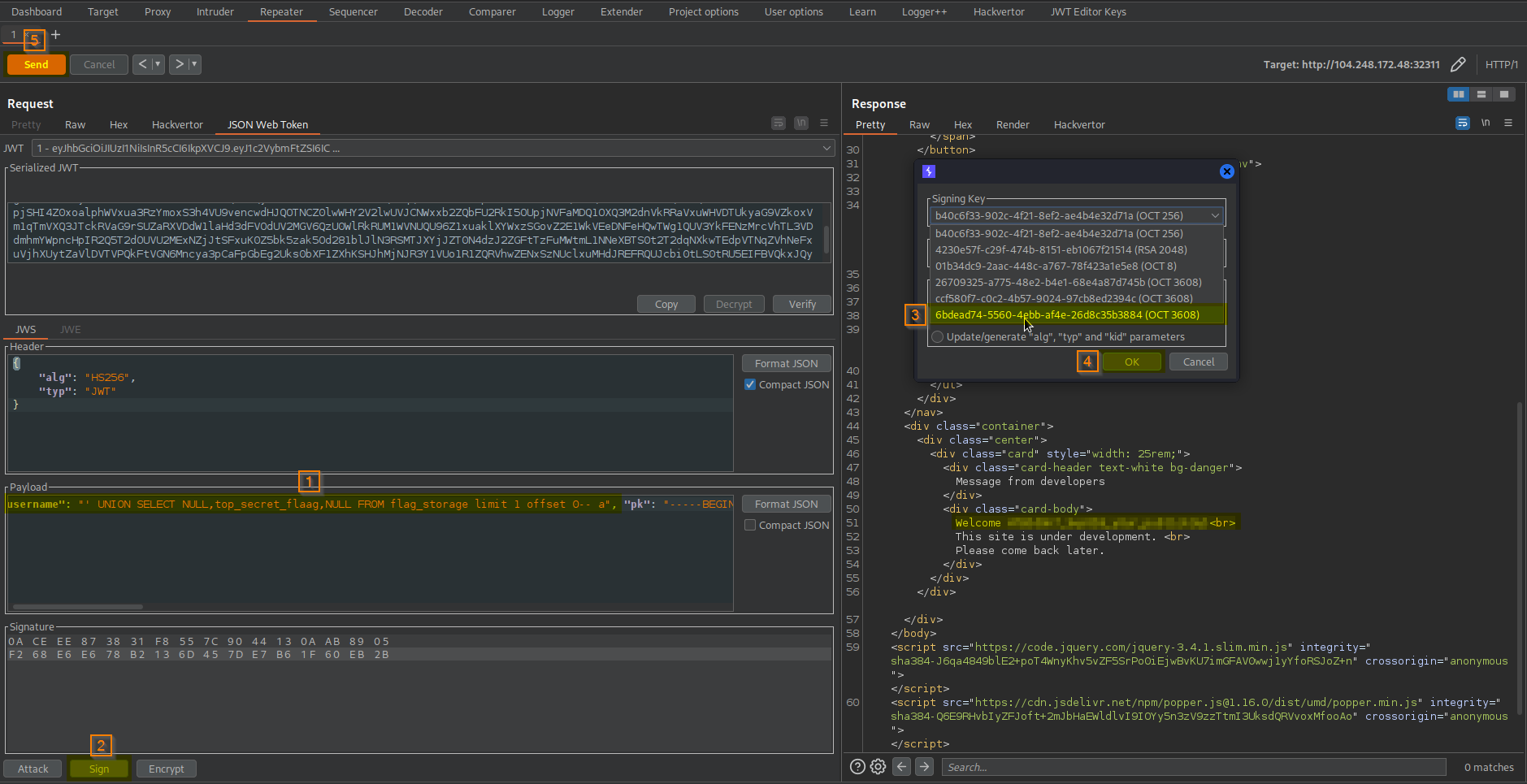The height and width of the screenshot is (784, 1527).
Task: Open forward-history dropdown arrow
Action: 194,64
